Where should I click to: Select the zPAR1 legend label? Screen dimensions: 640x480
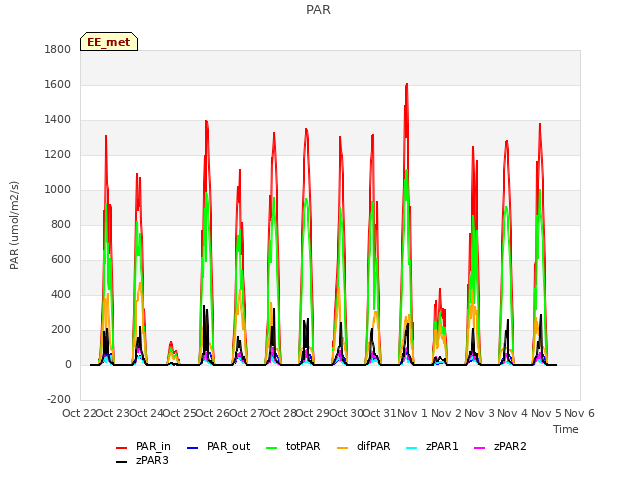(x=442, y=447)
